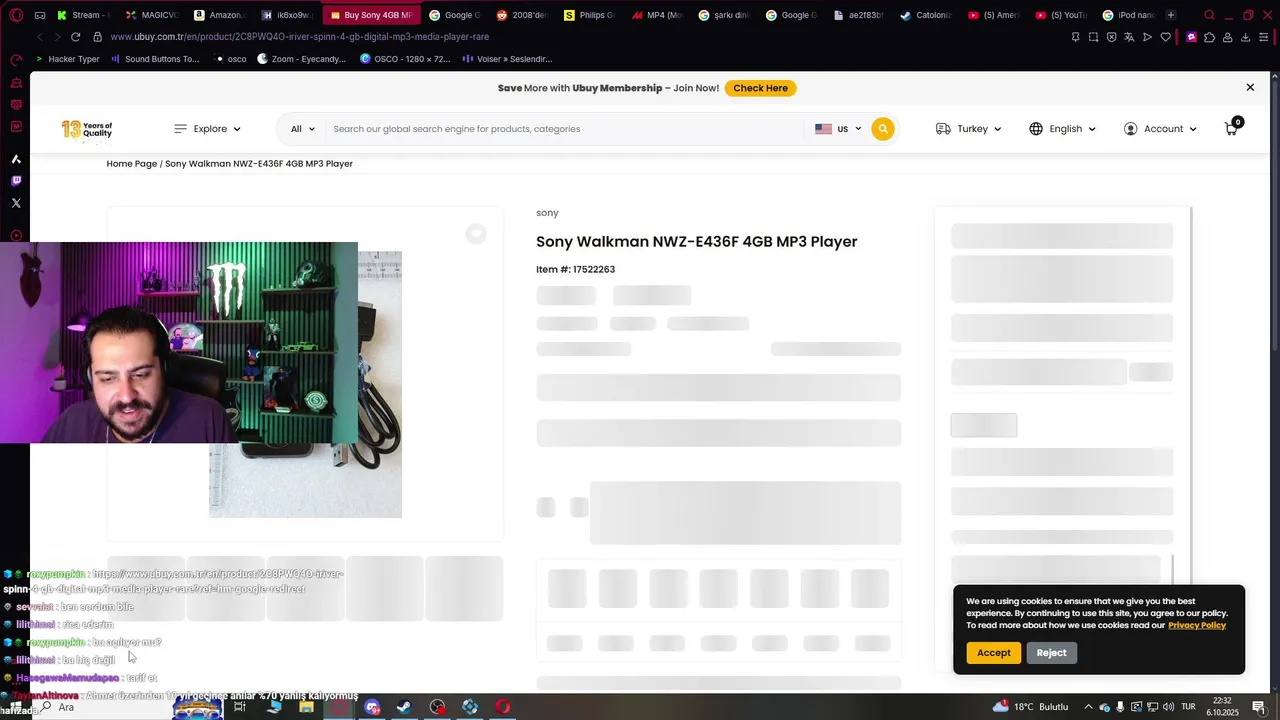Click the Ubuy 13 Years of Quality logo

point(87,129)
